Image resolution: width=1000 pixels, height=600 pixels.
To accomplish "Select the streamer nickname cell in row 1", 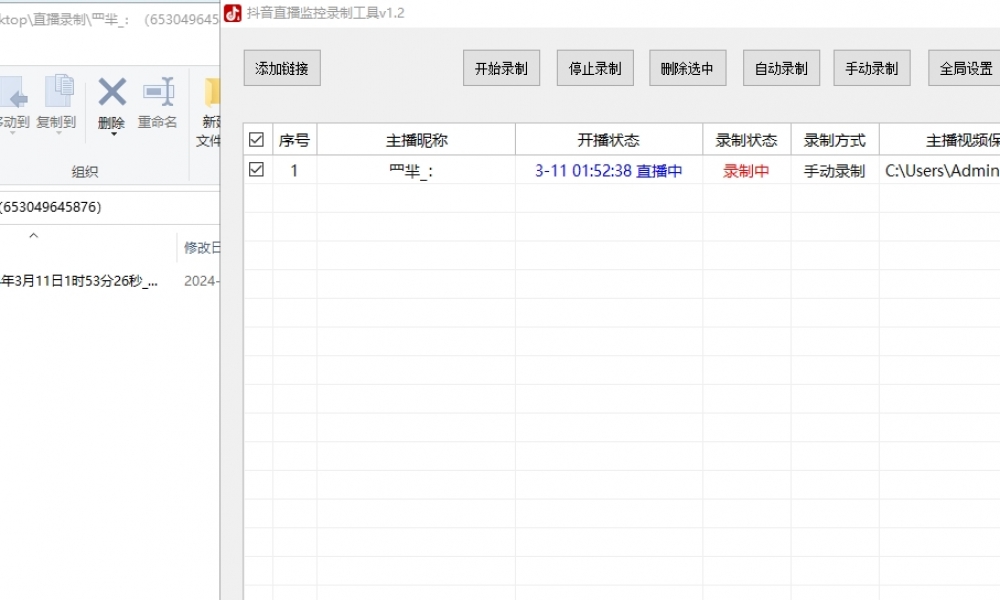I will pos(416,171).
